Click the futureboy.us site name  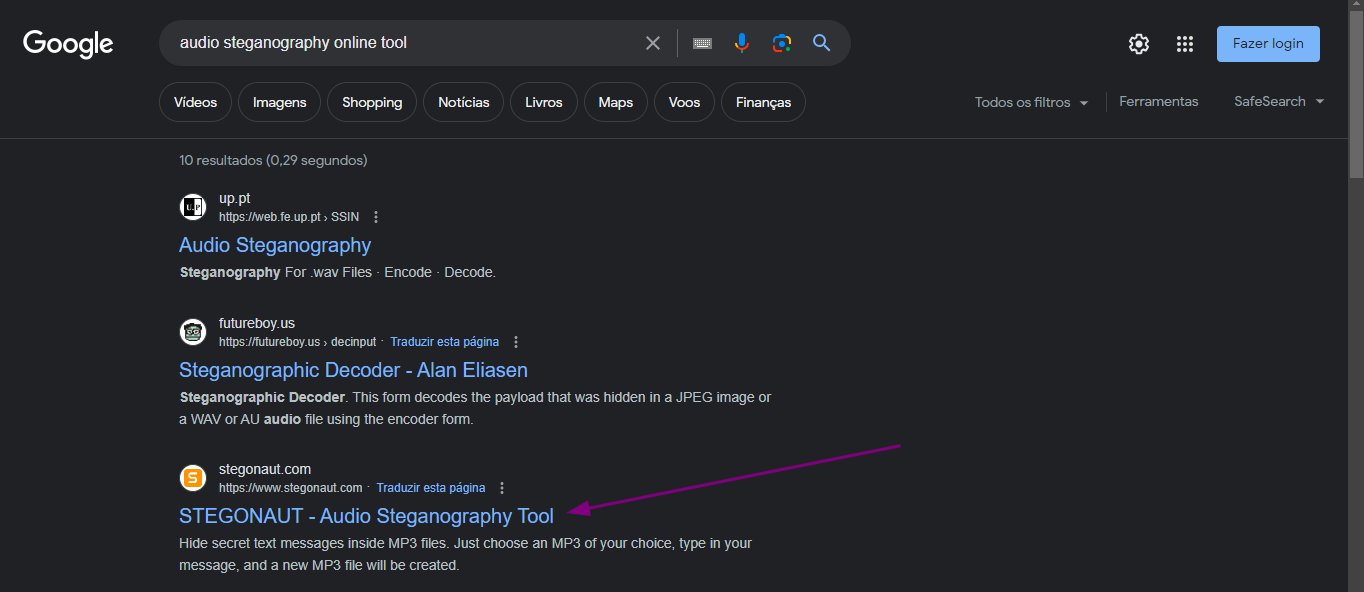[257, 323]
